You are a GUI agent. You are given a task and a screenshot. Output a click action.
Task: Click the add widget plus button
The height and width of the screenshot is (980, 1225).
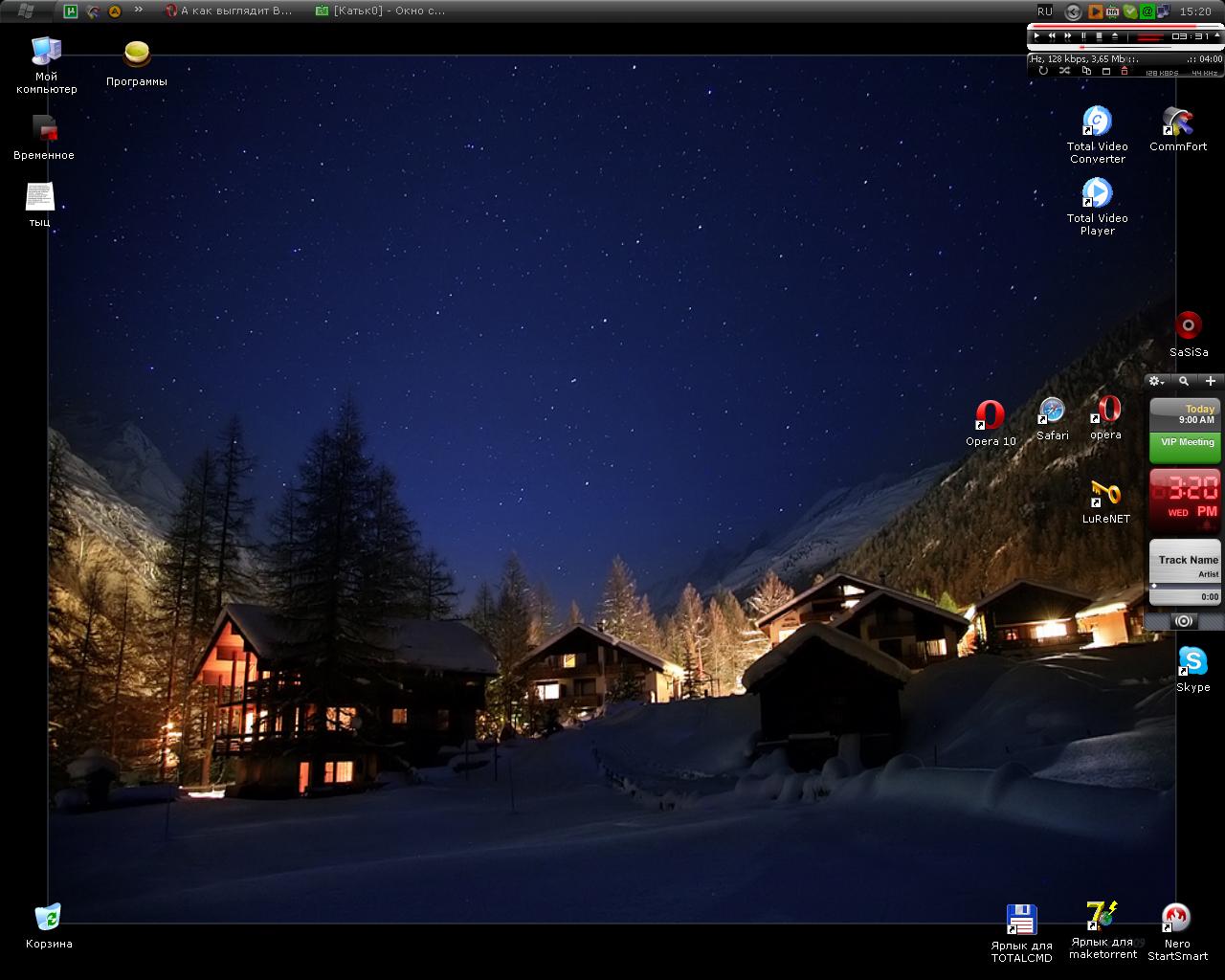[x=1210, y=381]
